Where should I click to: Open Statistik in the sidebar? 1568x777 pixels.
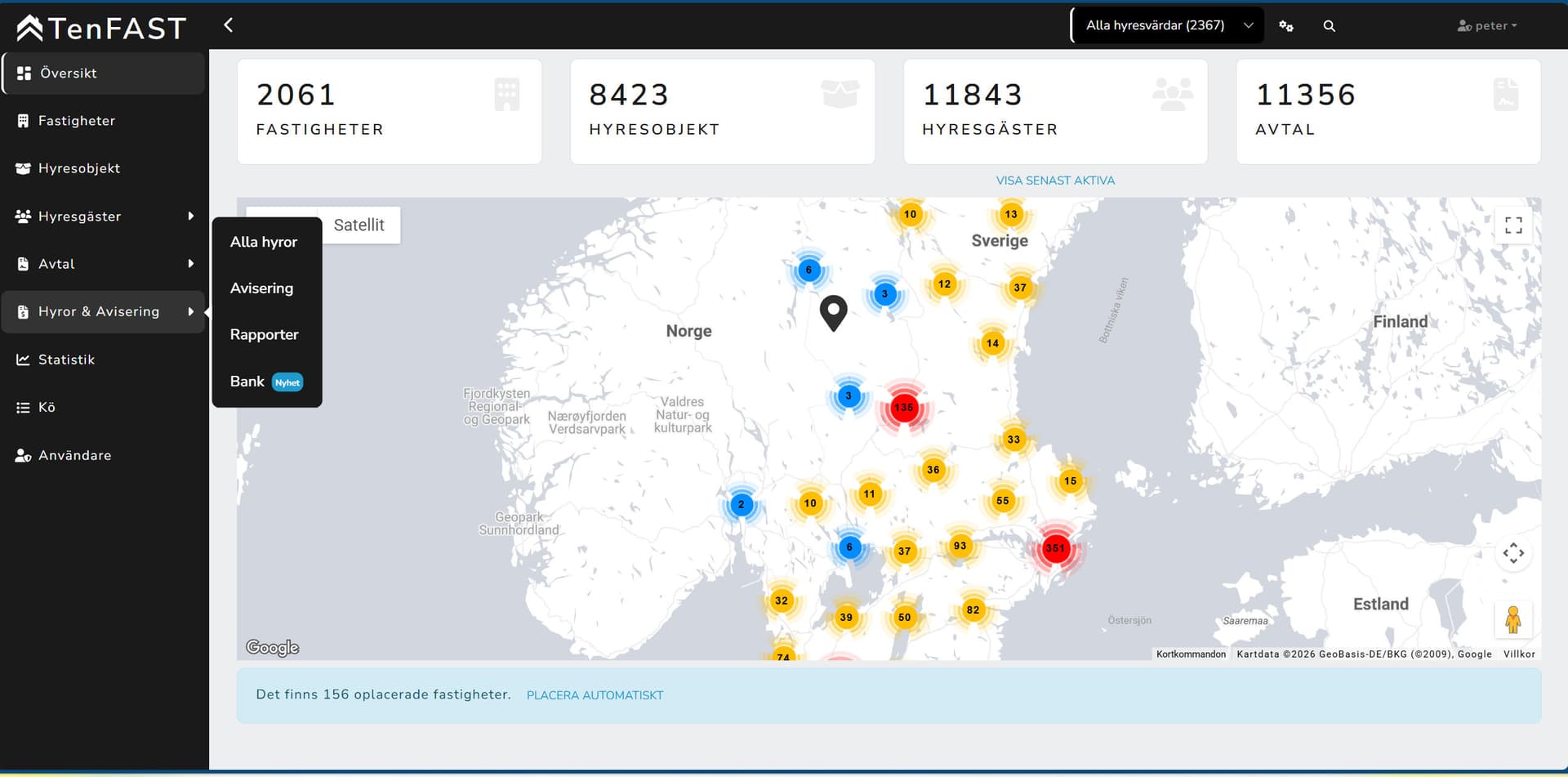(104, 359)
